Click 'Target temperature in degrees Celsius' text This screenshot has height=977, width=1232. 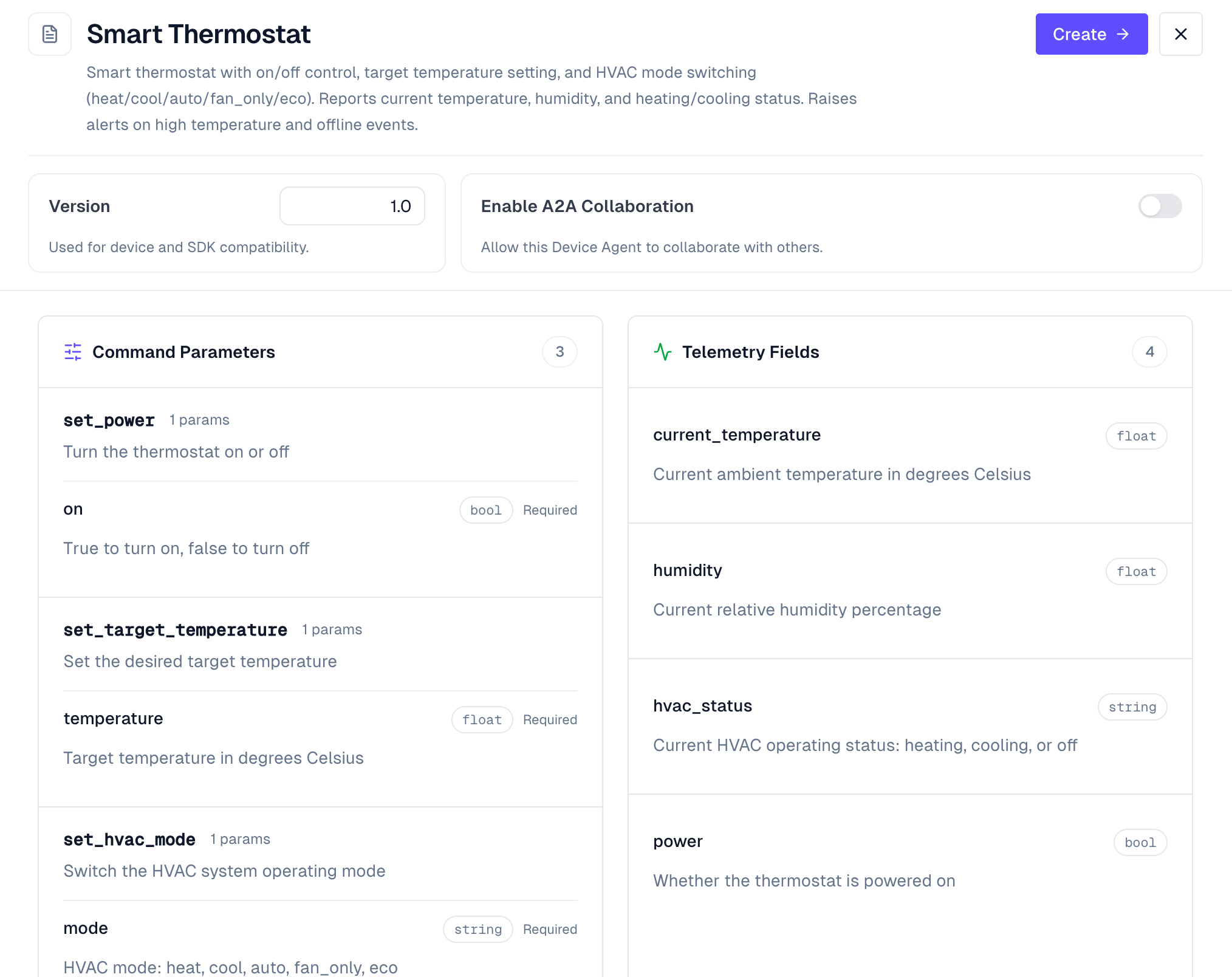(214, 758)
